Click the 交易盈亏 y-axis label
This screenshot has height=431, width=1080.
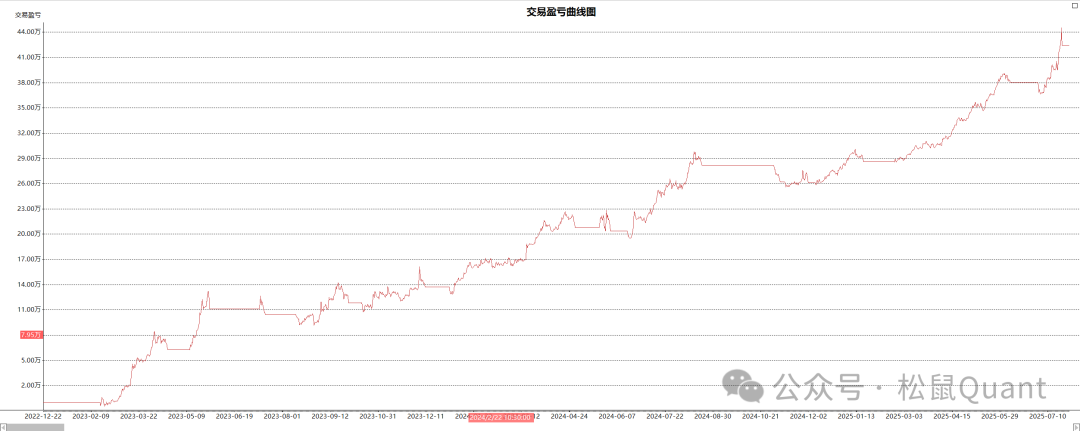pyautogui.click(x=28, y=15)
